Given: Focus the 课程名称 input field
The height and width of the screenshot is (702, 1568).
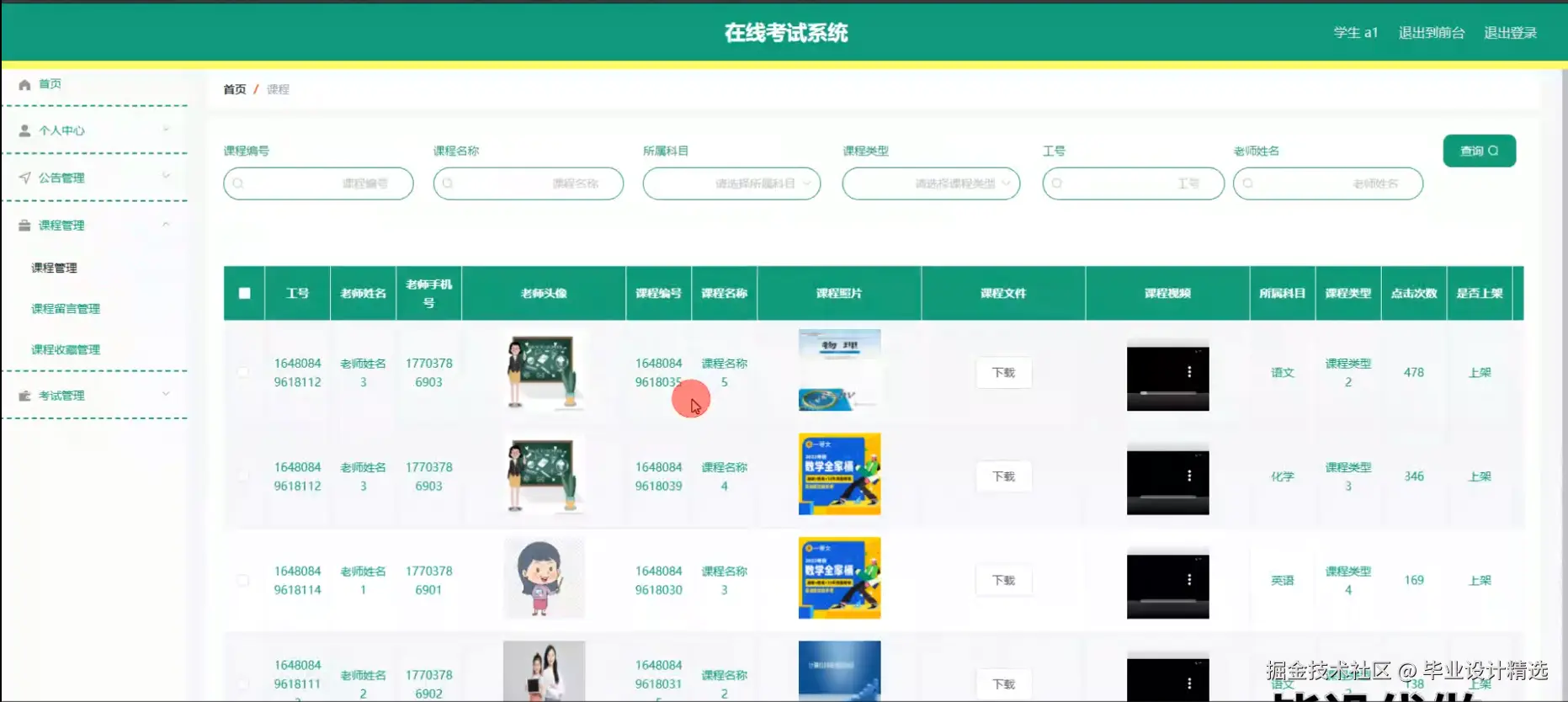Looking at the screenshot, I should point(528,183).
